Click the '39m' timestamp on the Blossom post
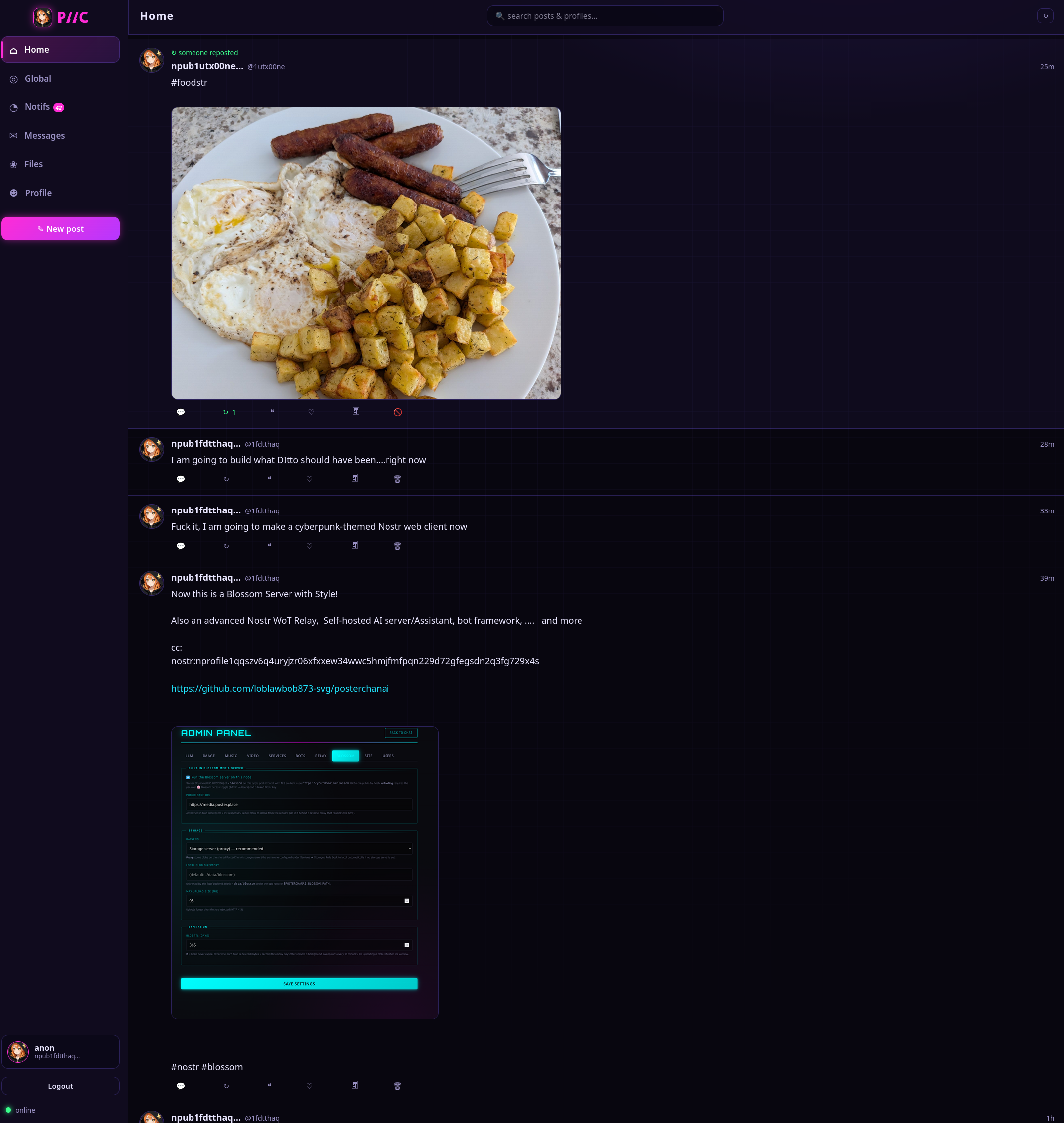This screenshot has height=1123, width=1064. click(x=1047, y=578)
